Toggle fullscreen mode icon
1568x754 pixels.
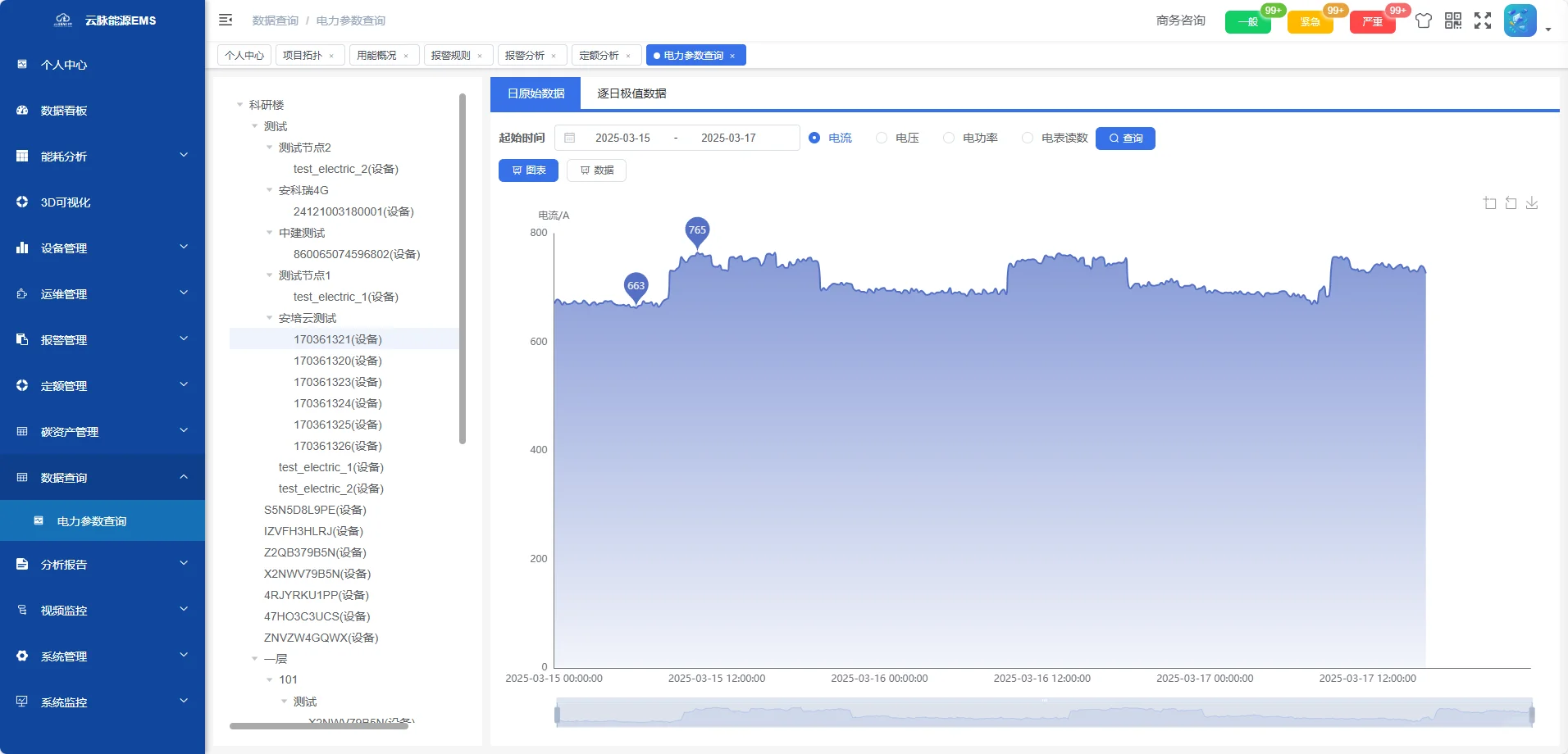tap(1483, 20)
